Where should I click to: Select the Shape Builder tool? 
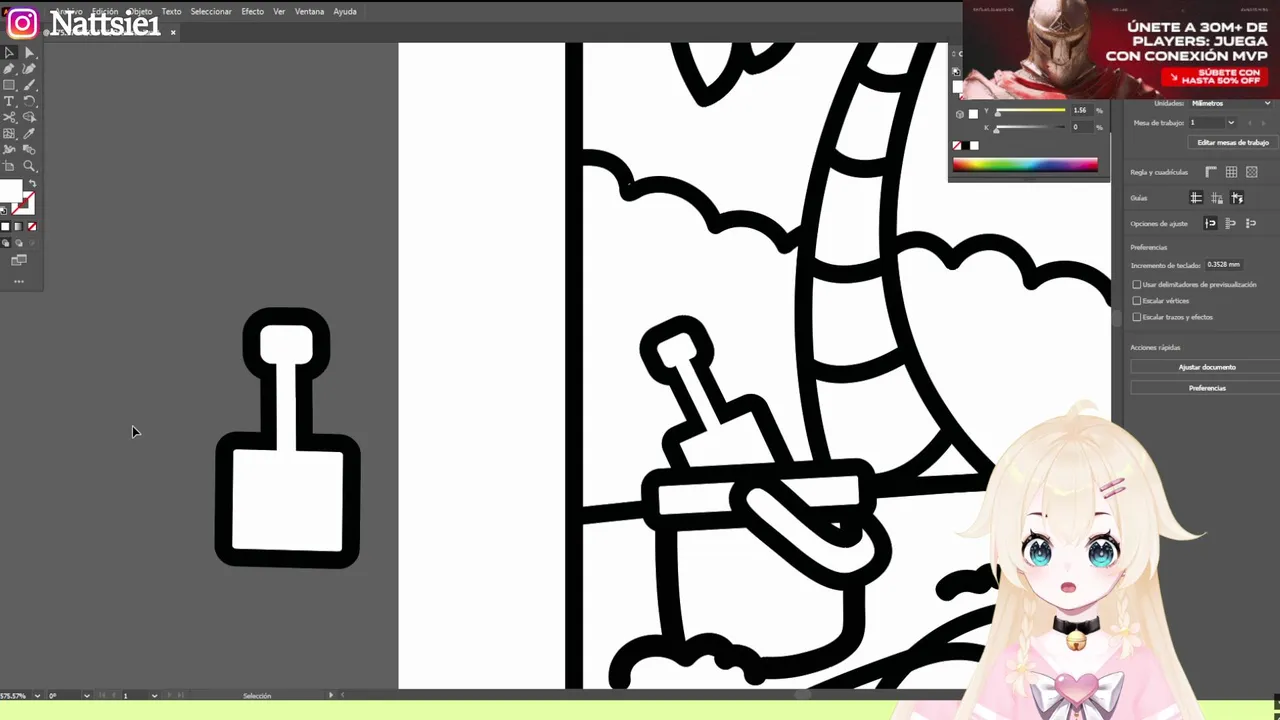pyautogui.click(x=29, y=117)
